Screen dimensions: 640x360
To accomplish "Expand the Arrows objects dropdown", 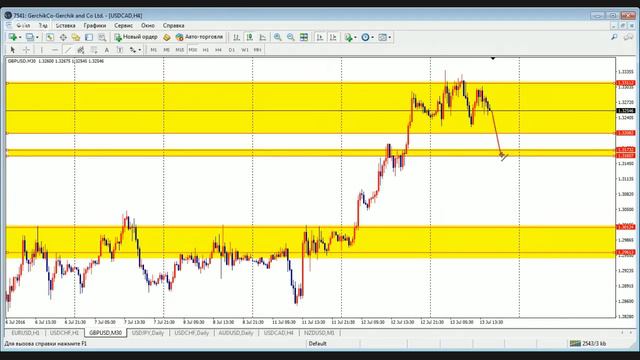I will coord(140,50).
